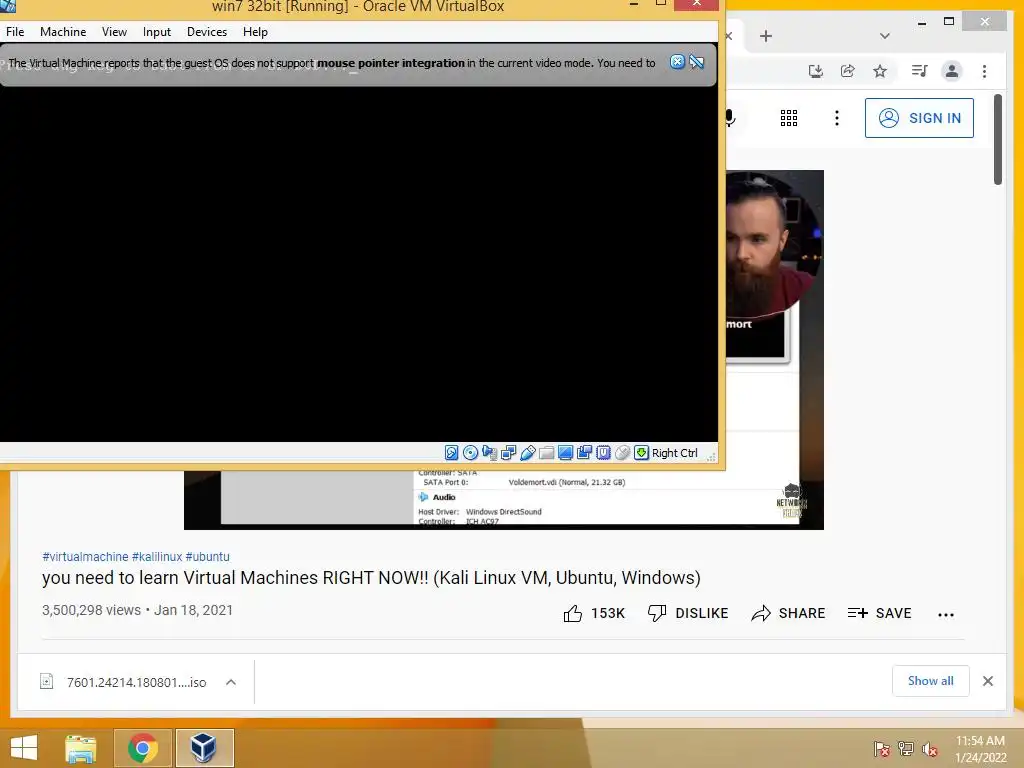Click keyboard capture green arrow indicator
This screenshot has height=768, width=1024.
click(x=641, y=453)
